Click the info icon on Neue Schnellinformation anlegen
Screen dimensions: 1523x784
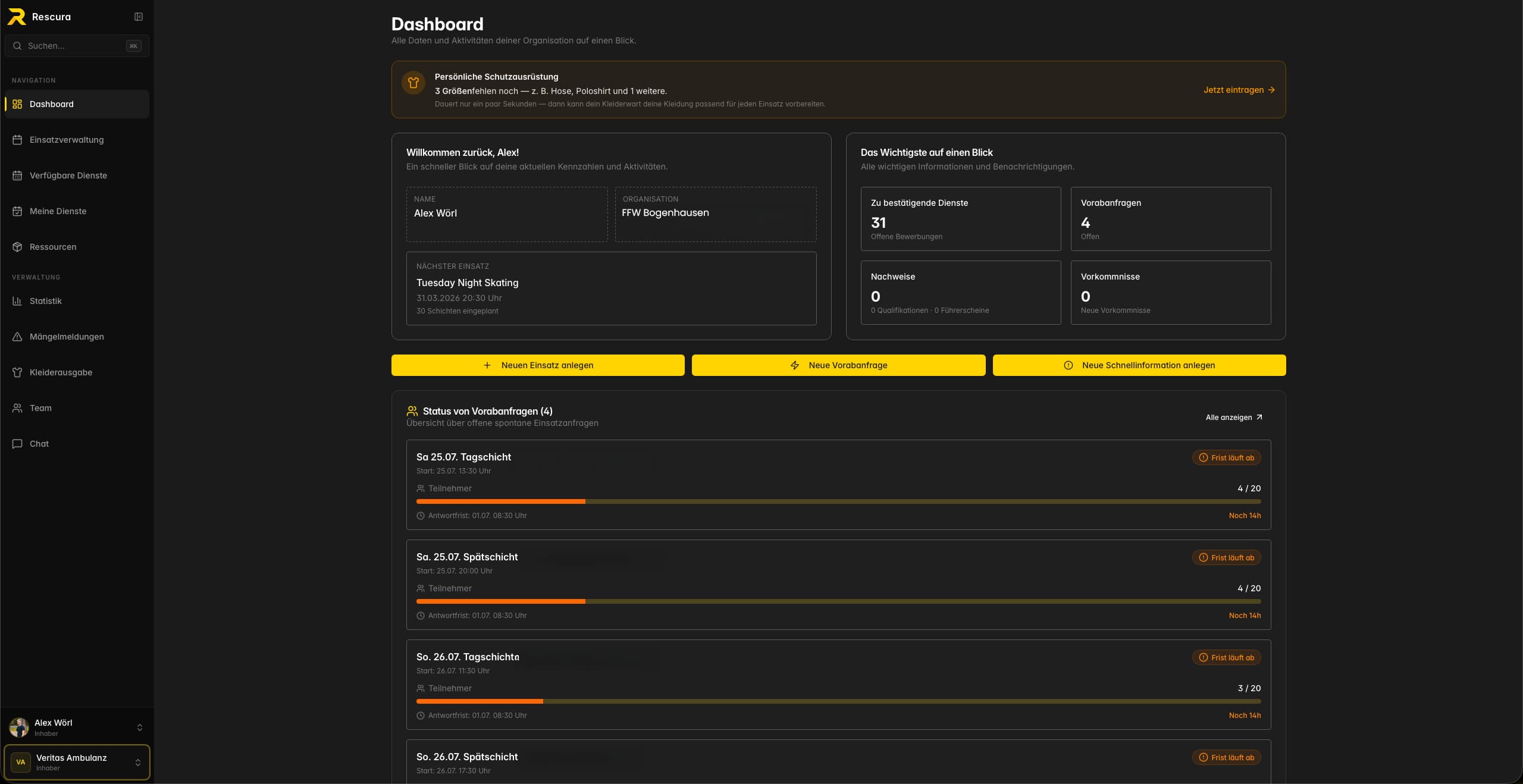tap(1068, 365)
